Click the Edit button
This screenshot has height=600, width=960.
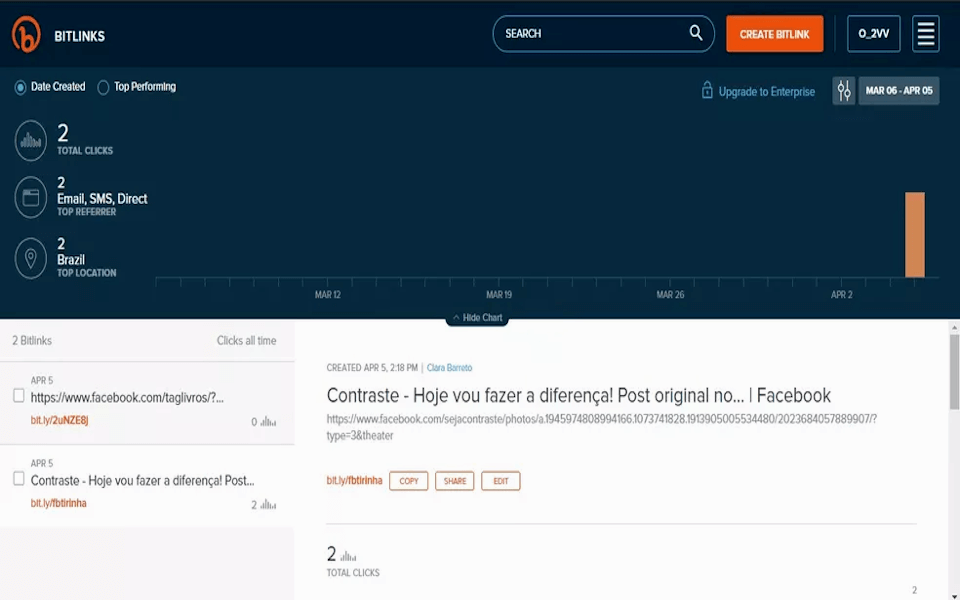(x=501, y=481)
